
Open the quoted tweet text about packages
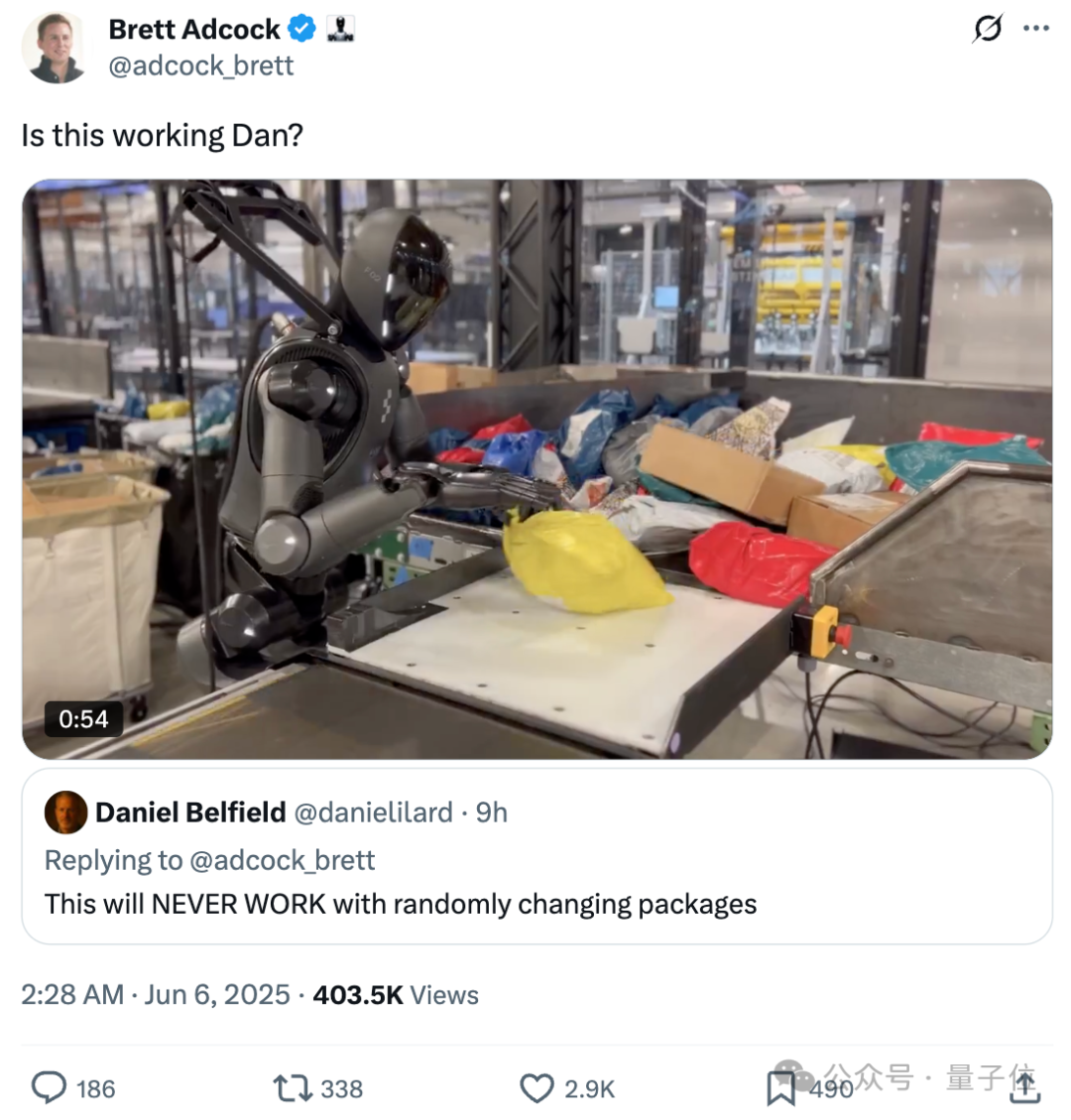click(401, 904)
